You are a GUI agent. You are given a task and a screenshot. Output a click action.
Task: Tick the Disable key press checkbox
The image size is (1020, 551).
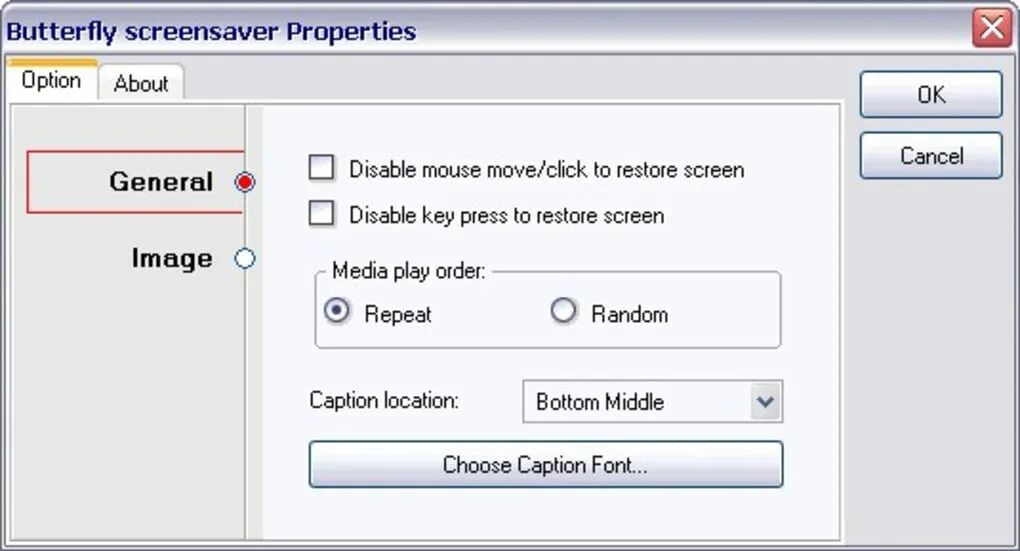(x=321, y=213)
